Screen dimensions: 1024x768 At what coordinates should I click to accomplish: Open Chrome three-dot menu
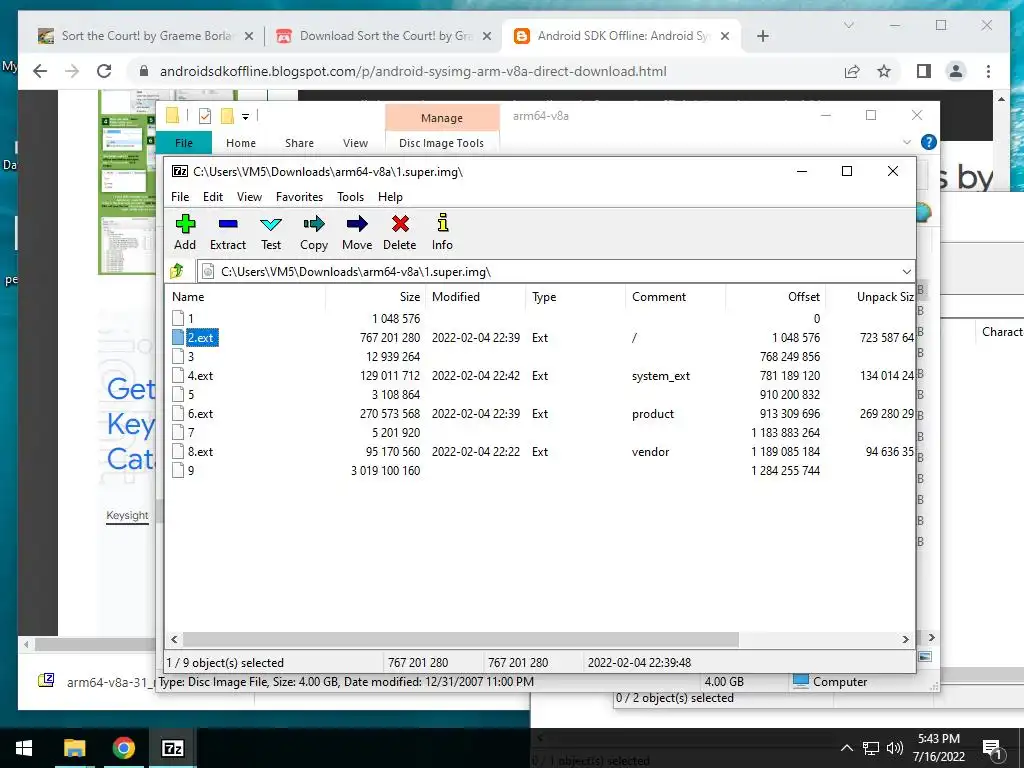988,71
